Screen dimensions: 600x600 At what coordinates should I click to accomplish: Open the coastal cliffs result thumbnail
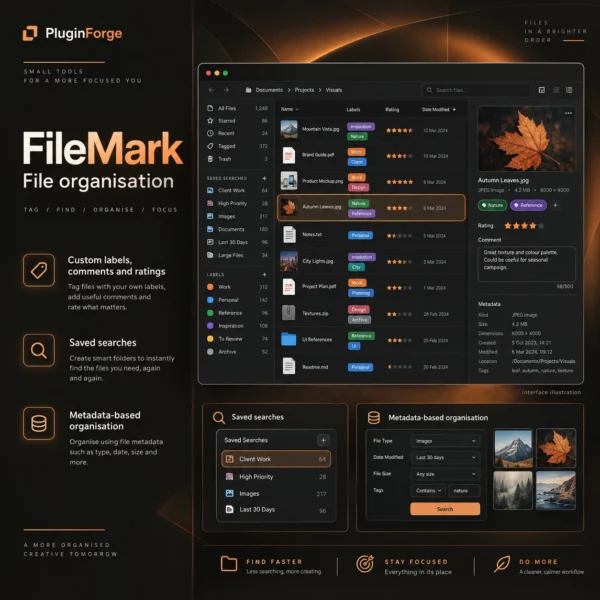point(556,490)
